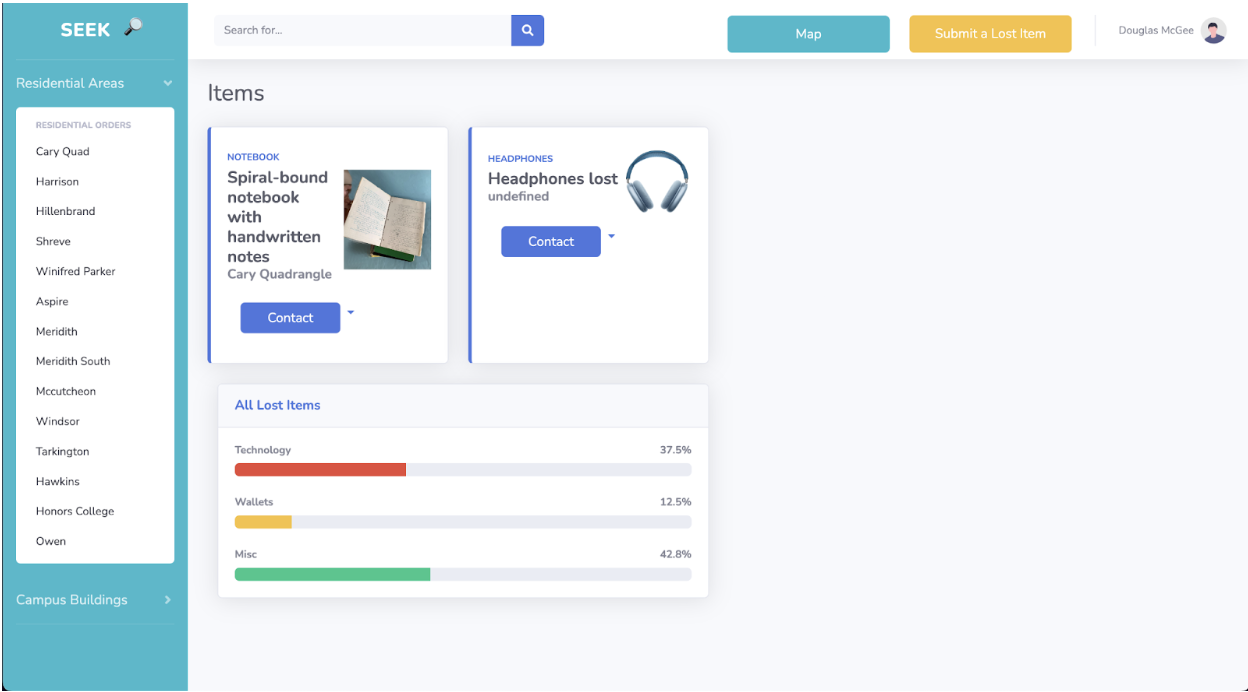Click the undefined text under headphones
The image size is (1248, 692).
pyautogui.click(x=518, y=197)
